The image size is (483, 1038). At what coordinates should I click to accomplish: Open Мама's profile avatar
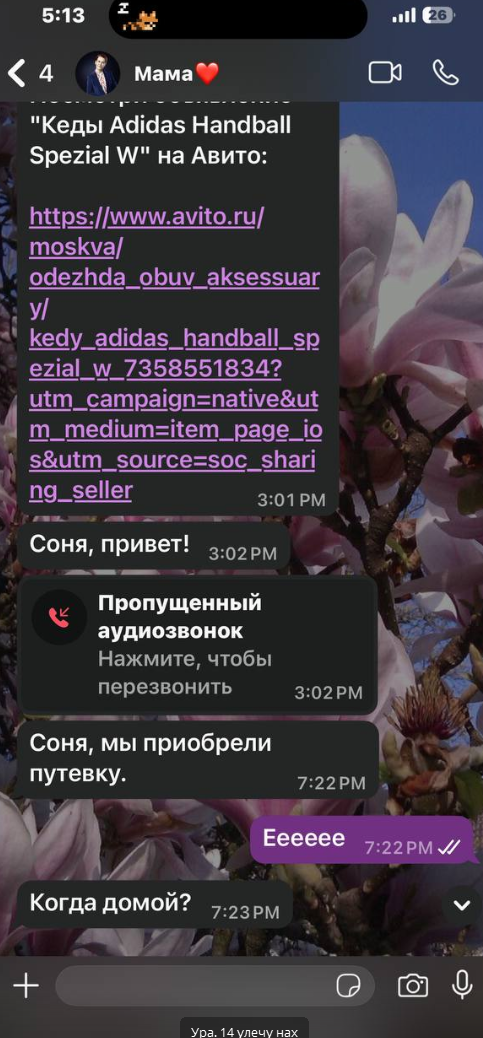(x=98, y=73)
